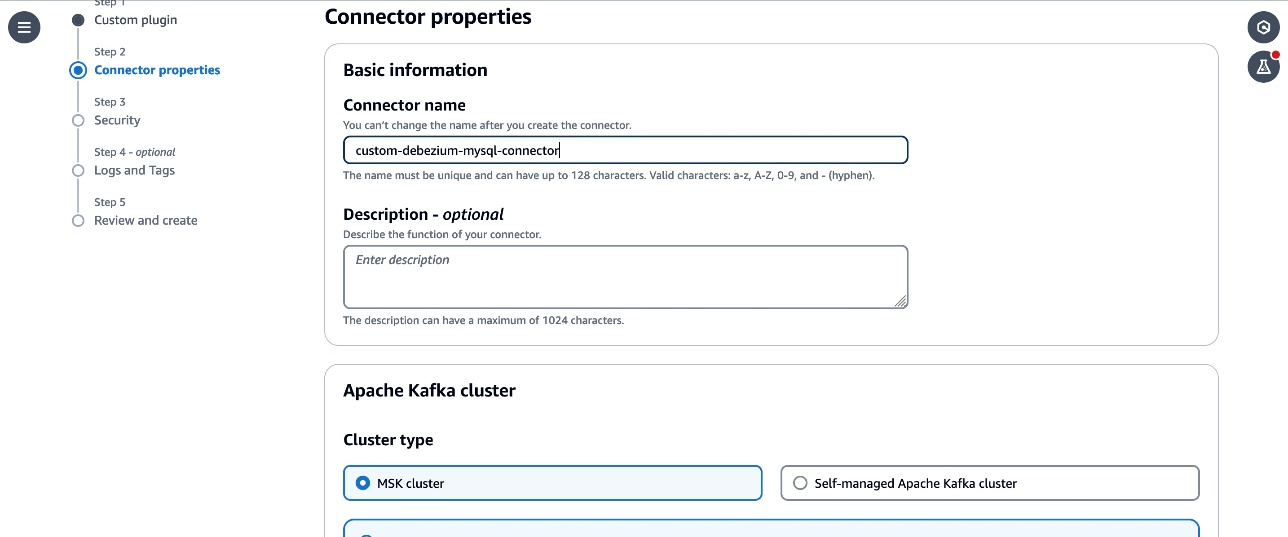
Task: Click text 'You can't change the name after you create the connector.'
Action: click(487, 126)
